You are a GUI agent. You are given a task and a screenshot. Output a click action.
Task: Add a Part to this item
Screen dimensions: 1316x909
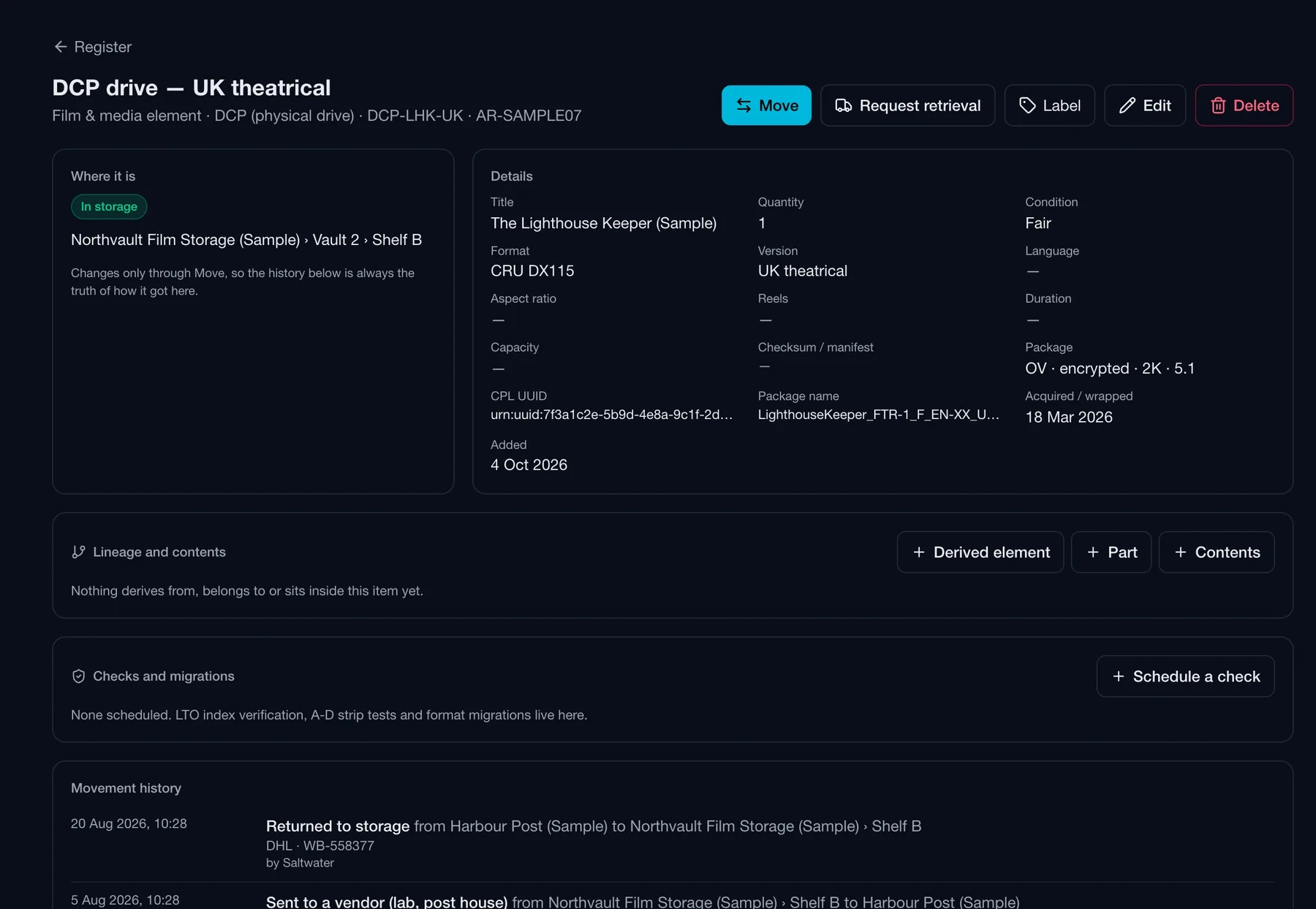(x=1111, y=552)
